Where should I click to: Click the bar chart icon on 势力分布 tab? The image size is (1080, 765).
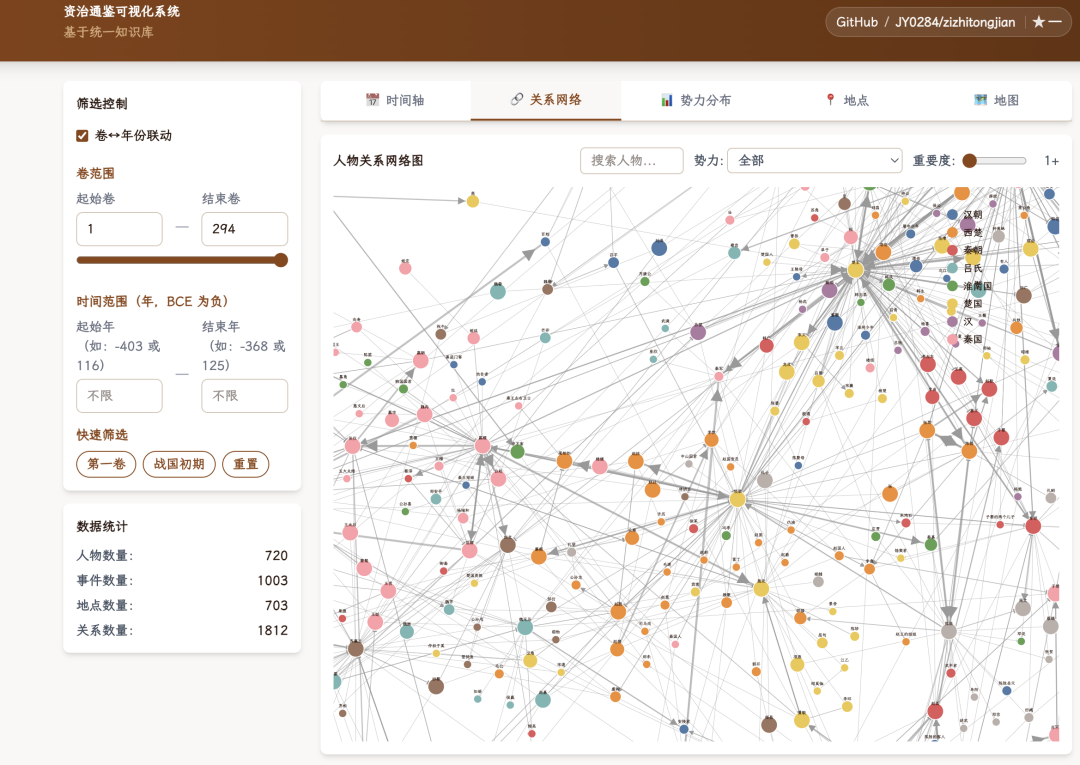pyautogui.click(x=667, y=100)
